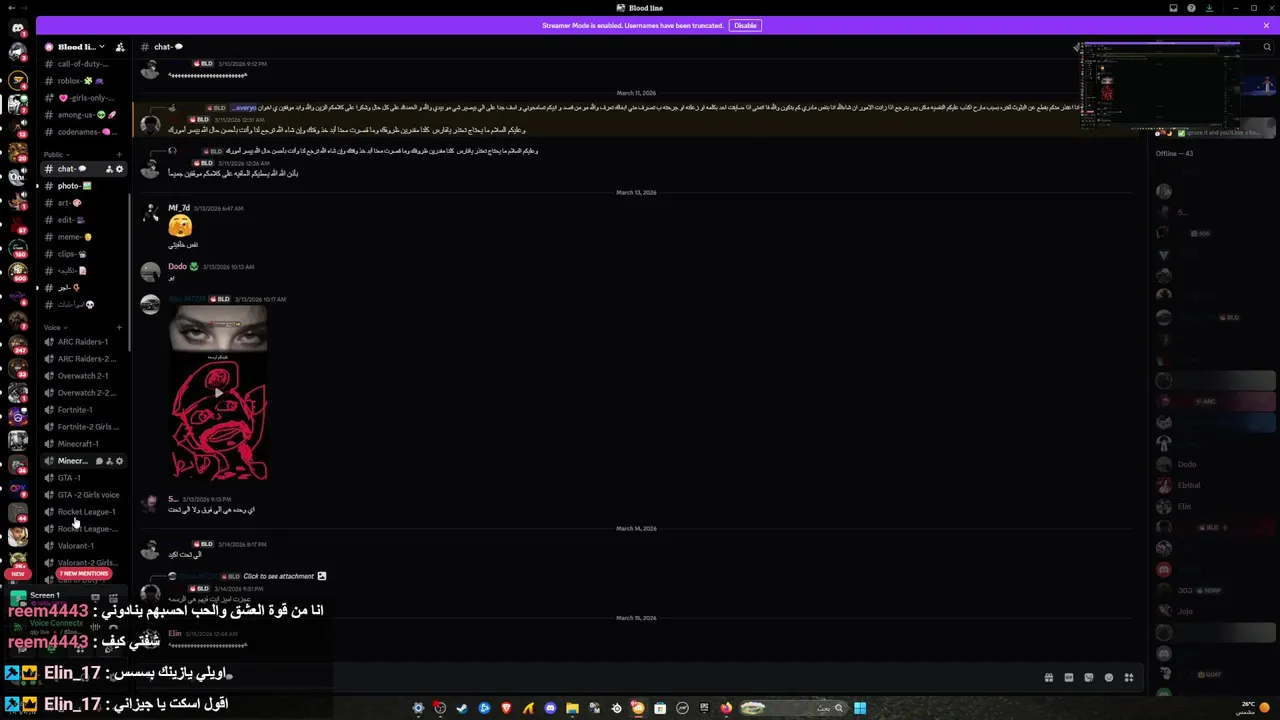Click the message input field
Viewport: 1280px width, 720px height.
[x=640, y=678]
